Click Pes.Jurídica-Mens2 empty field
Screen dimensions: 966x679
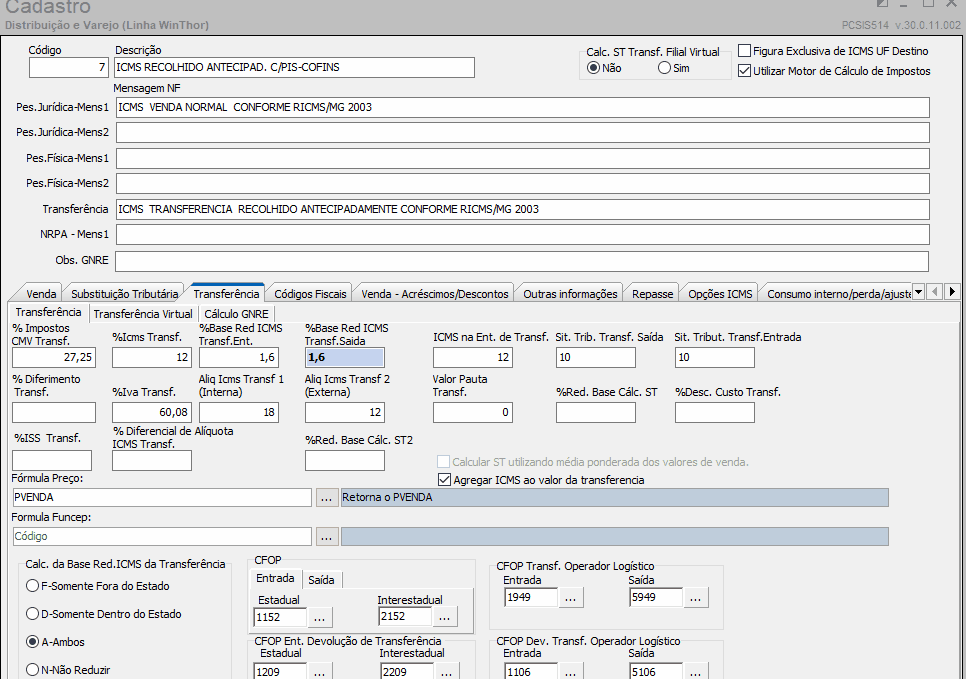(x=522, y=132)
